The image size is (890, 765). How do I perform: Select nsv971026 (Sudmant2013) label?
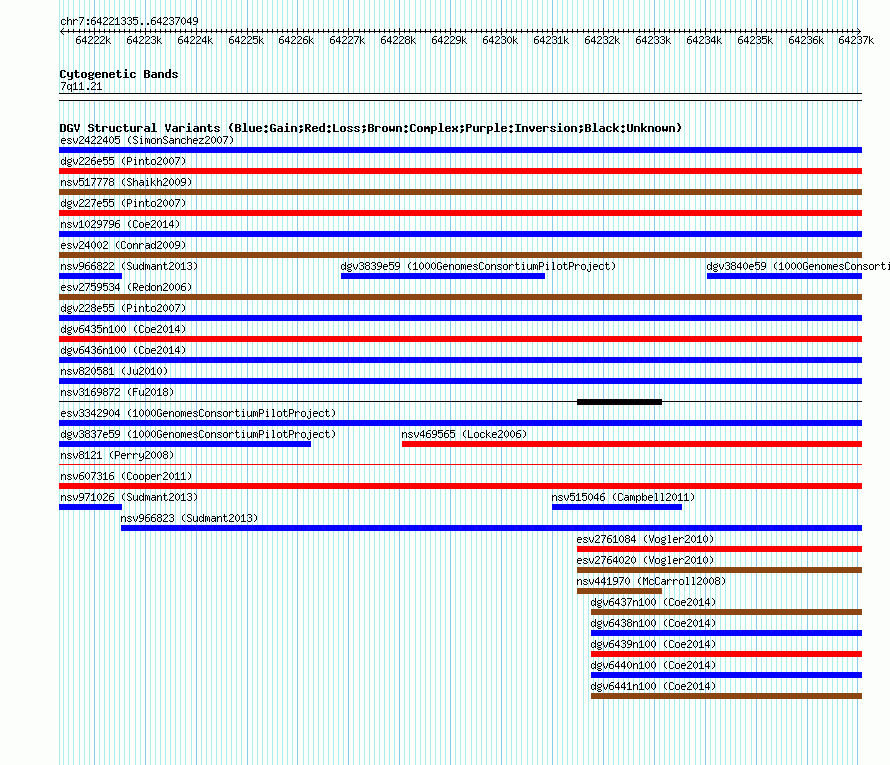click(x=129, y=497)
